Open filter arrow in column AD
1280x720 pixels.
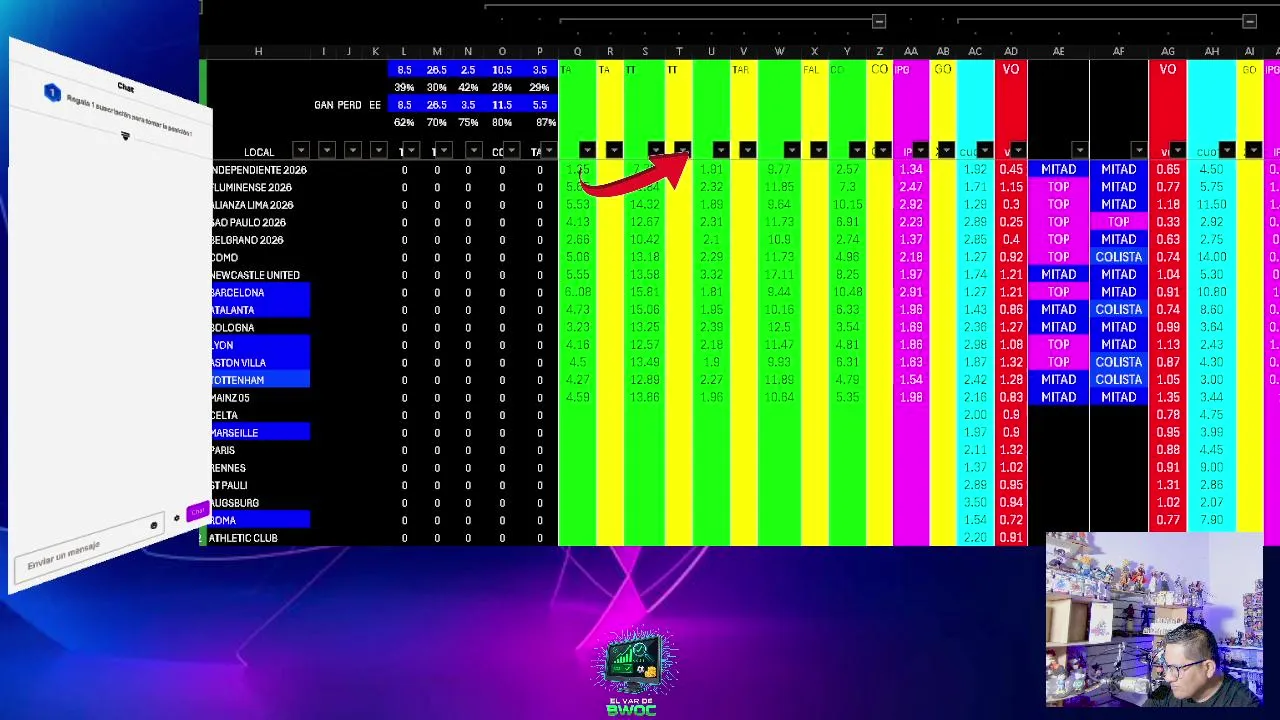(1017, 151)
